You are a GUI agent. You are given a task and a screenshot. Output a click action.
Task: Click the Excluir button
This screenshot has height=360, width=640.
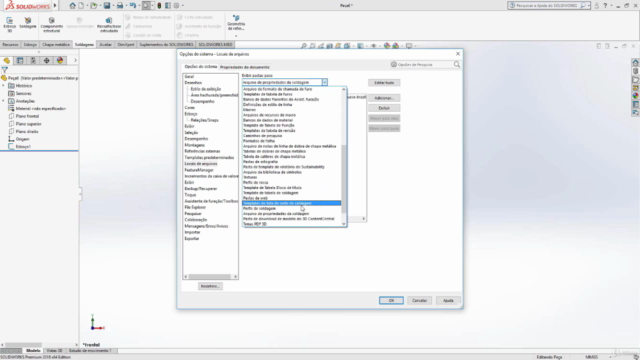pos(384,108)
